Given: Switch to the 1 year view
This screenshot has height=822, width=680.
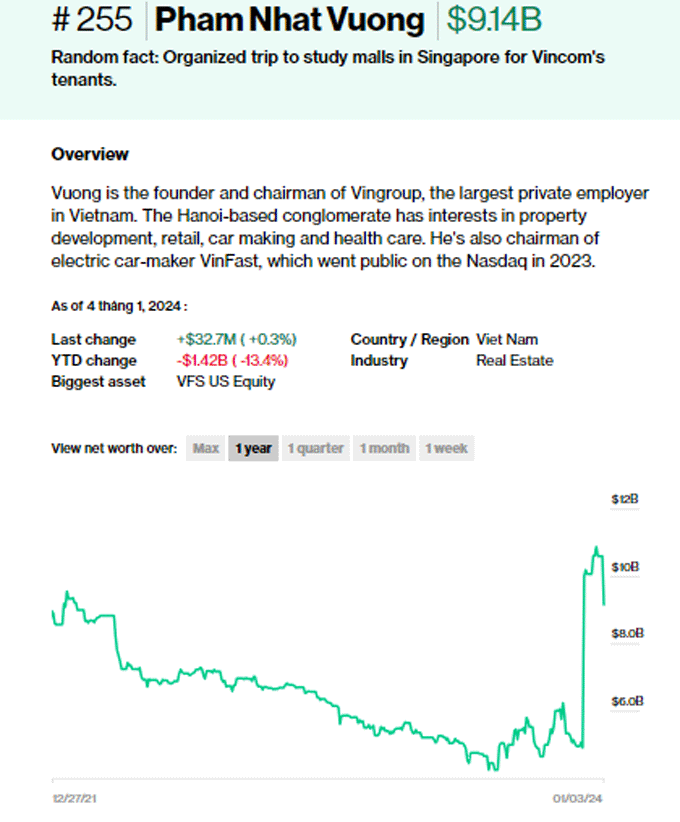Looking at the screenshot, I should [x=252, y=448].
